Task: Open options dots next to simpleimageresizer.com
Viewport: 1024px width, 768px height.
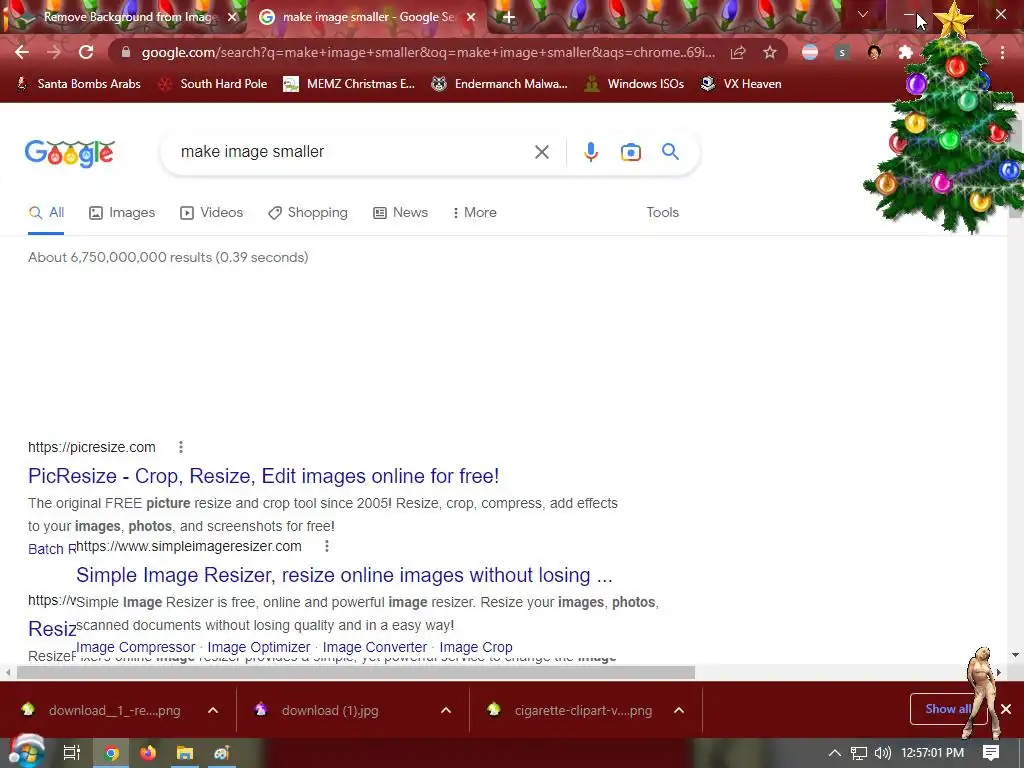Action: pyautogui.click(x=327, y=546)
